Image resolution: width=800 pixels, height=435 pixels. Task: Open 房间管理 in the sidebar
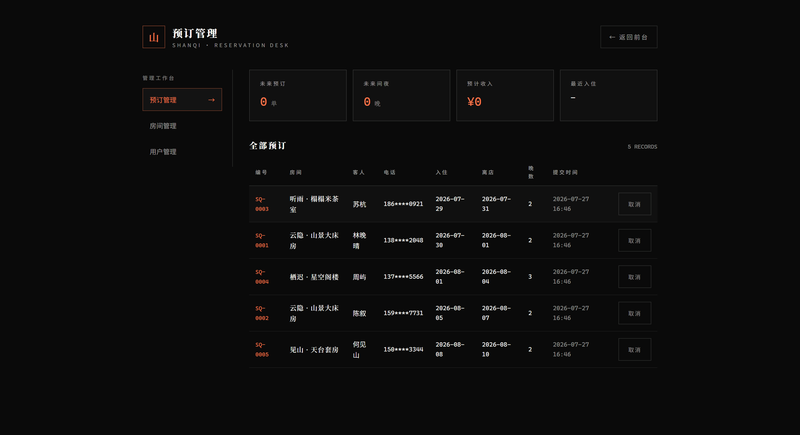click(x=182, y=125)
